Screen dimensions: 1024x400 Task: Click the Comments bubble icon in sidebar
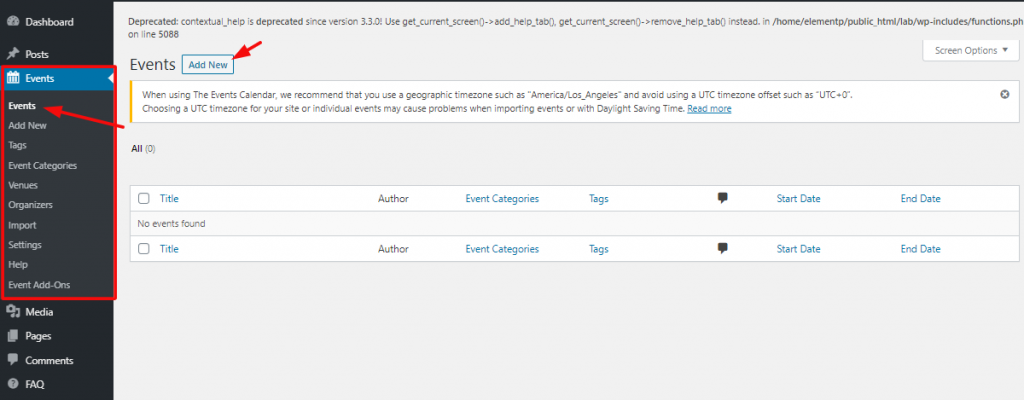click(12, 360)
